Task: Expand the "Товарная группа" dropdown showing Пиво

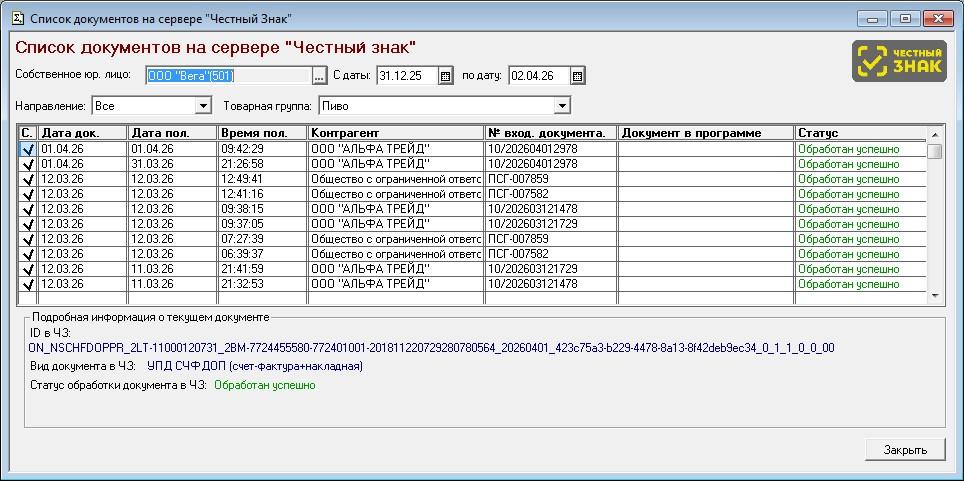Action: [x=562, y=106]
